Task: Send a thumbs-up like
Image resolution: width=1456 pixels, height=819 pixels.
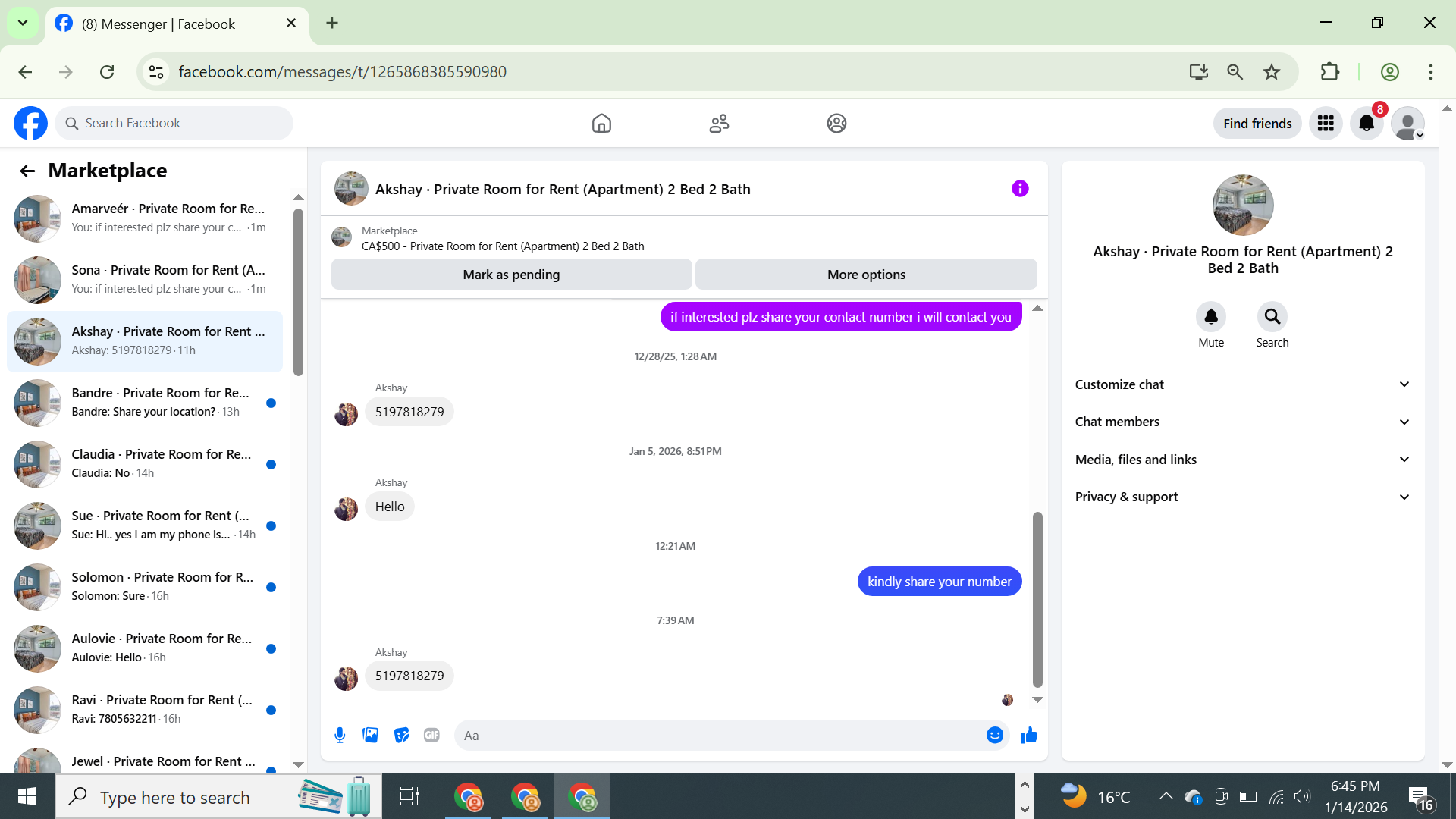Action: coord(1028,735)
